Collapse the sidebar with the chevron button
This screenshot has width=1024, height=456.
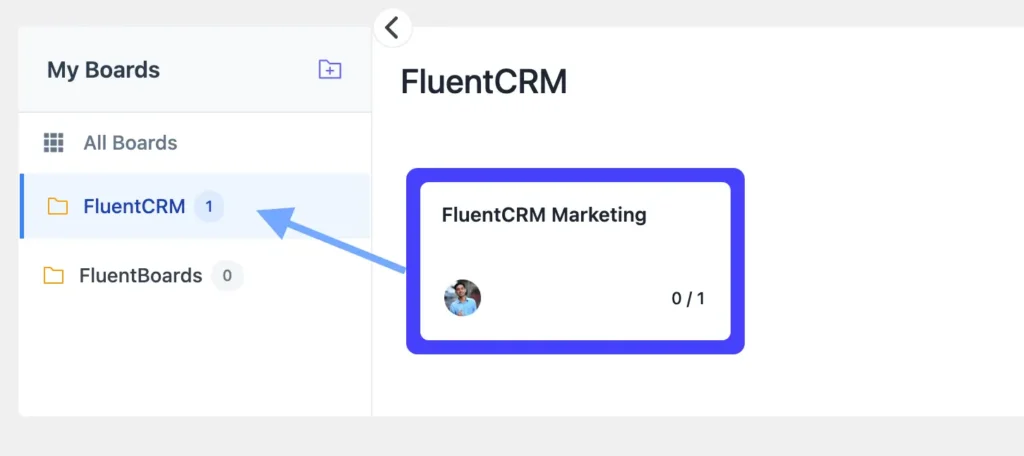coord(392,27)
